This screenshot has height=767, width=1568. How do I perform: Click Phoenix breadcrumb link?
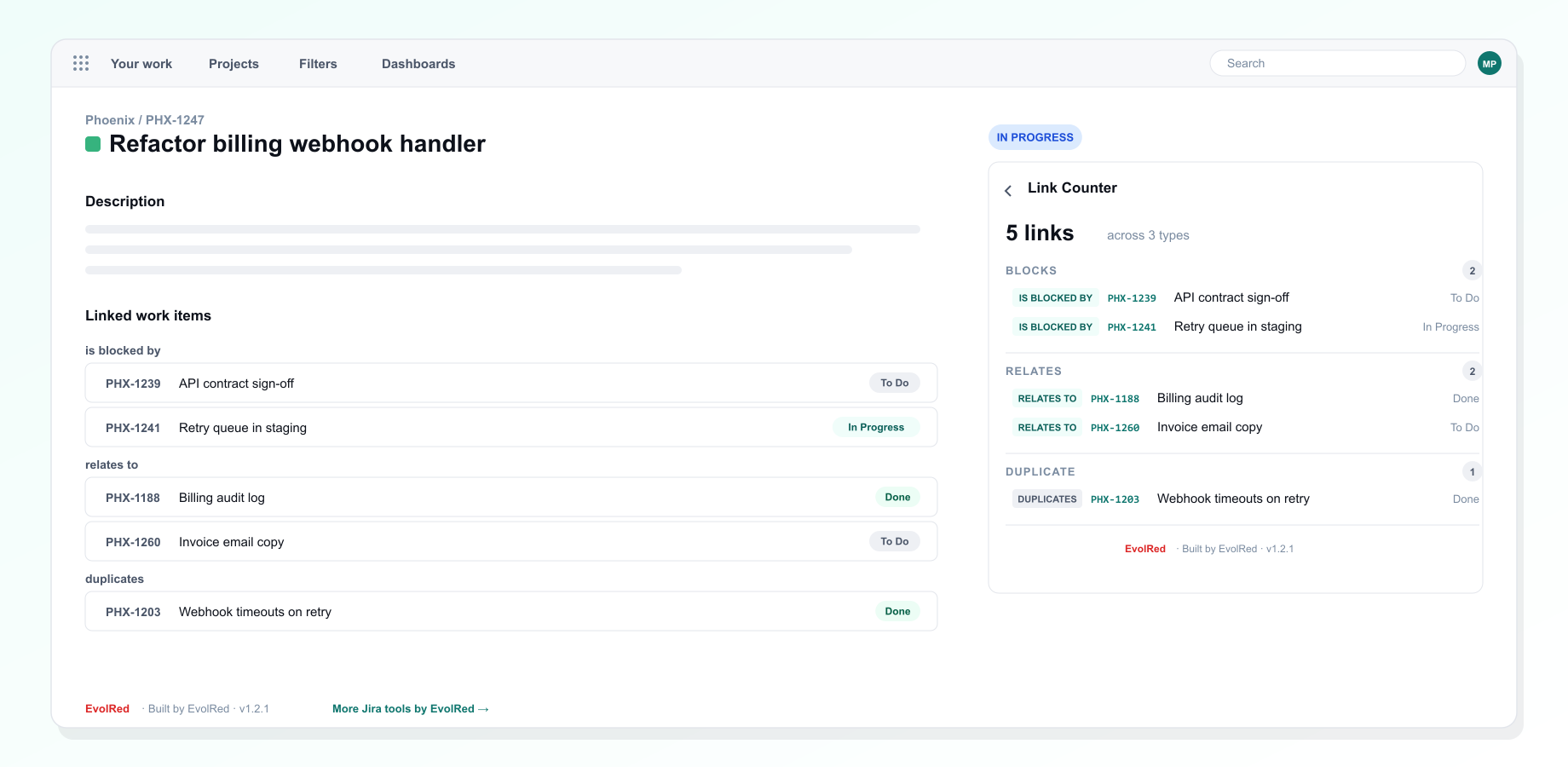tap(110, 120)
